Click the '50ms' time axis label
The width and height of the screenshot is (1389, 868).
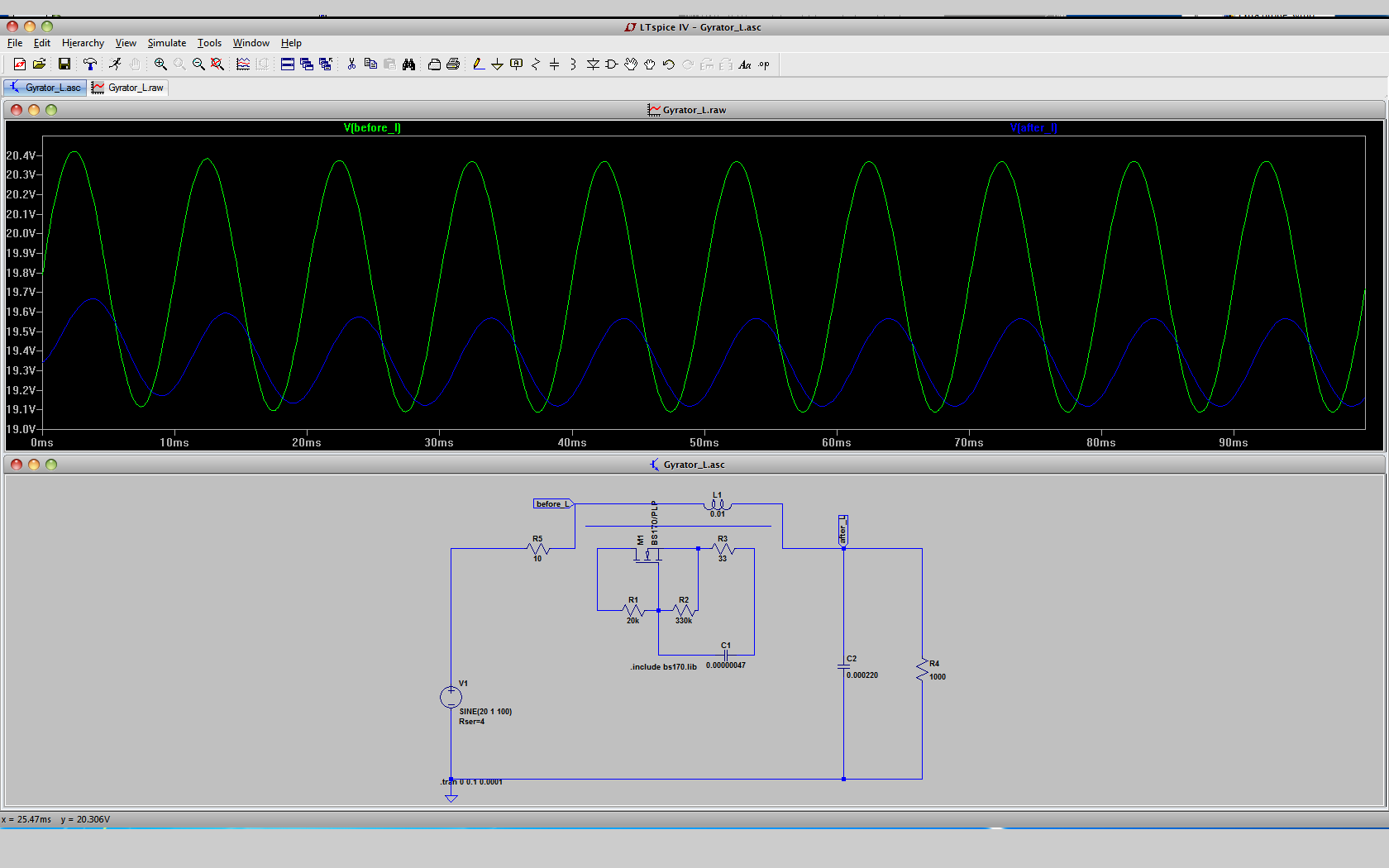704,443
